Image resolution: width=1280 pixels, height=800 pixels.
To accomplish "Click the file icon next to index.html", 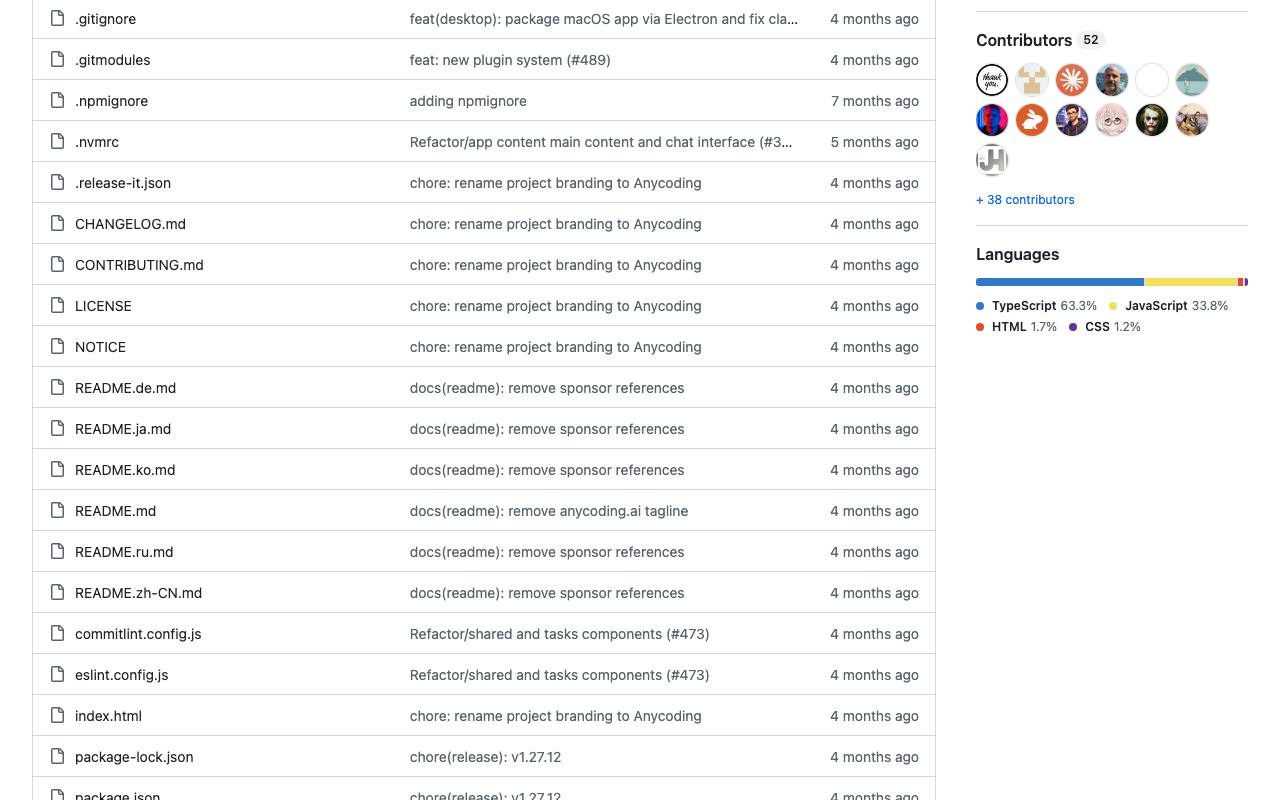I will (58, 715).
